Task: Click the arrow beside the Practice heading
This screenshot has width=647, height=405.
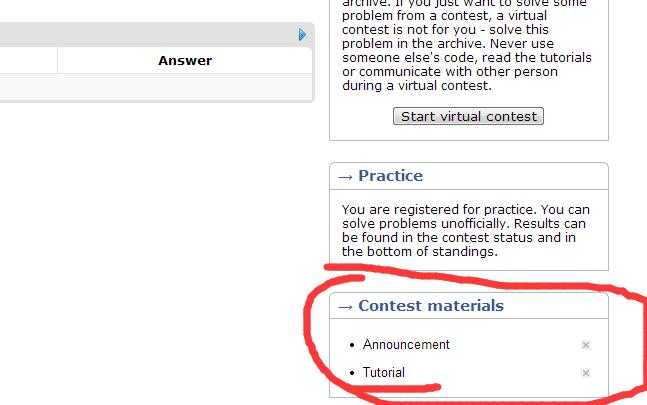Action: click(x=346, y=176)
